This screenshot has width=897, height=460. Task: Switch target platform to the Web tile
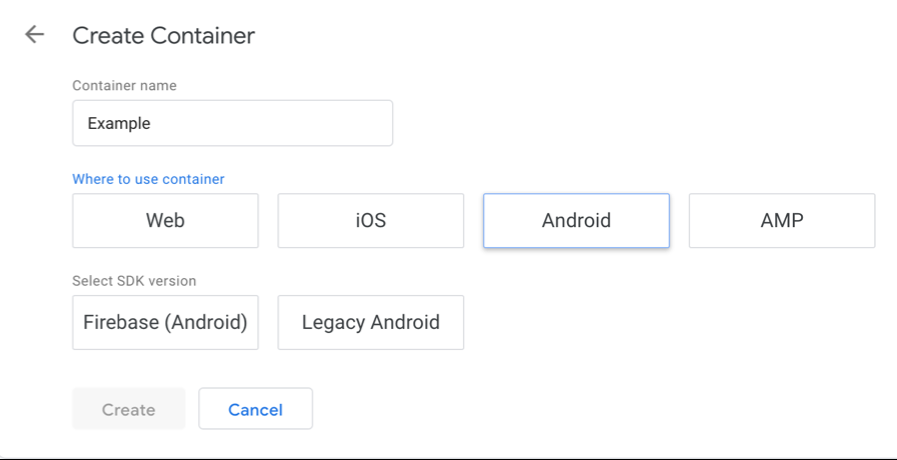tap(165, 221)
